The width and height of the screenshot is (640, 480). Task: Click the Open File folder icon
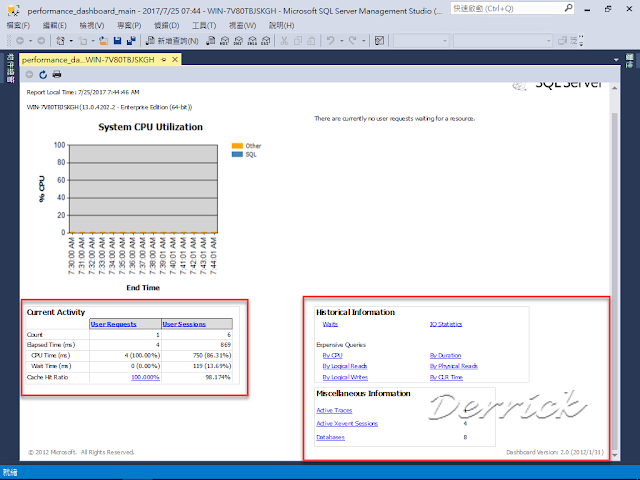click(104, 40)
